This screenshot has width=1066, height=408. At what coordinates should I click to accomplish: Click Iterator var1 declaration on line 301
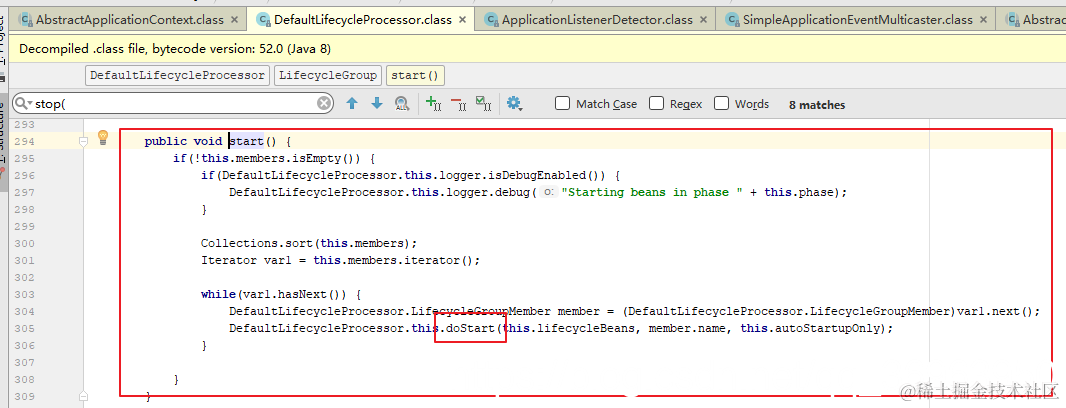pyautogui.click(x=340, y=260)
